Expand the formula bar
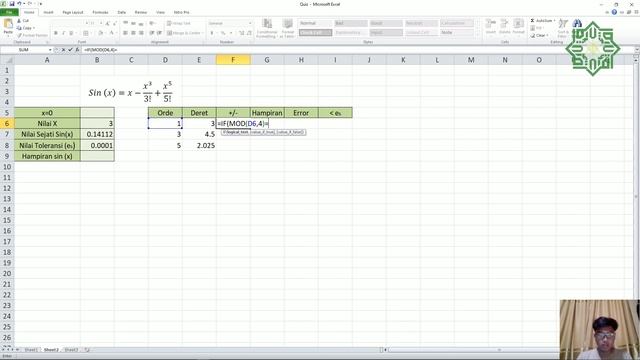Viewport: 640px width, 360px height. (x=637, y=50)
